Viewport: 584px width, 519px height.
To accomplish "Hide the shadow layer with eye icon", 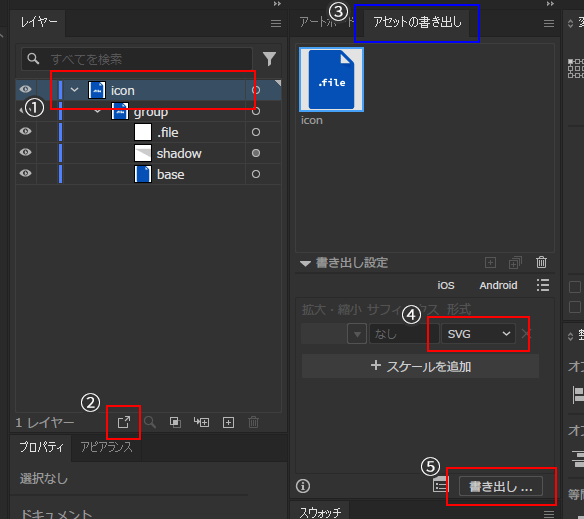I will click(25, 152).
